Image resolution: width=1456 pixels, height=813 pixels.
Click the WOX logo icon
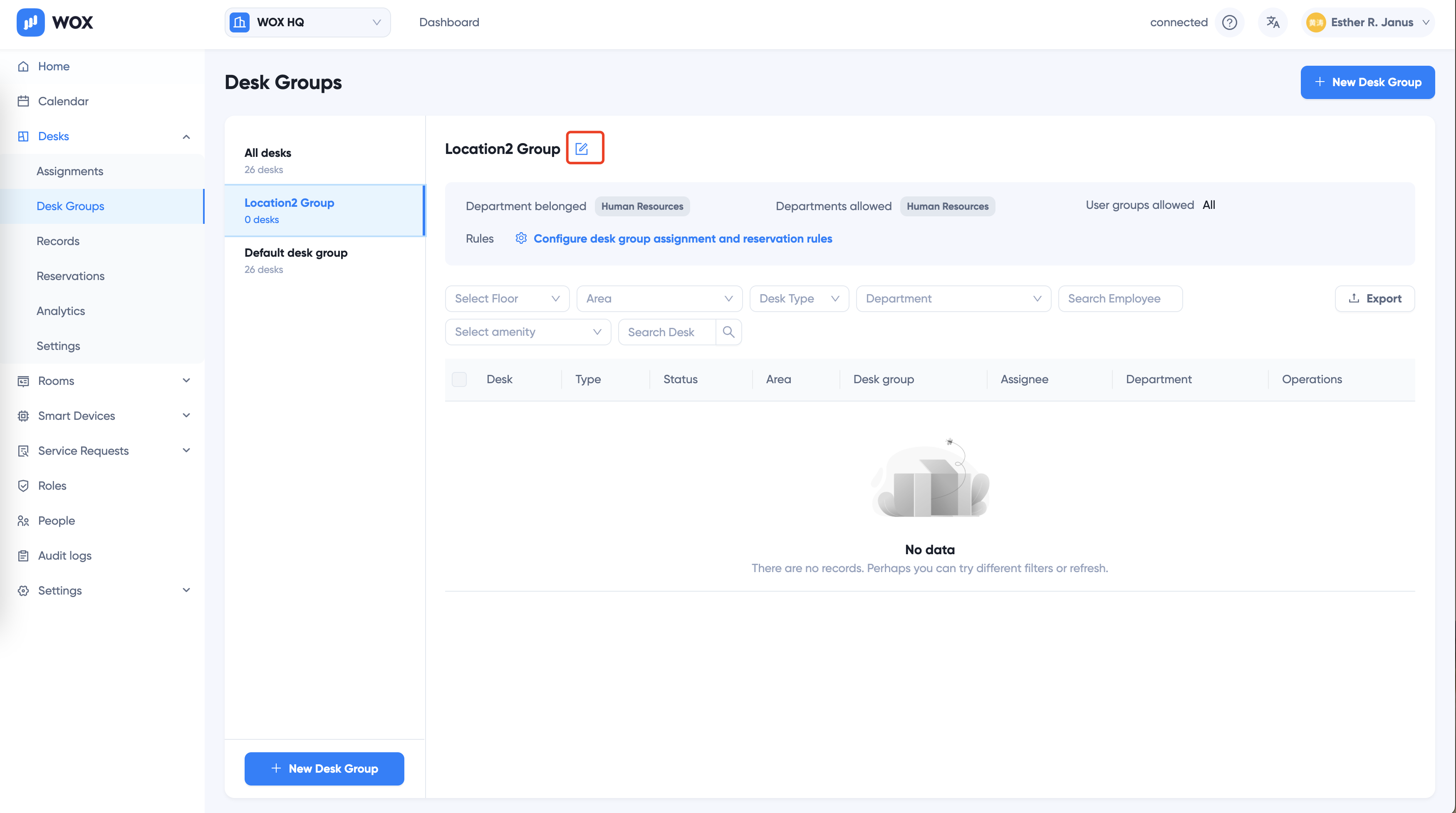point(30,22)
